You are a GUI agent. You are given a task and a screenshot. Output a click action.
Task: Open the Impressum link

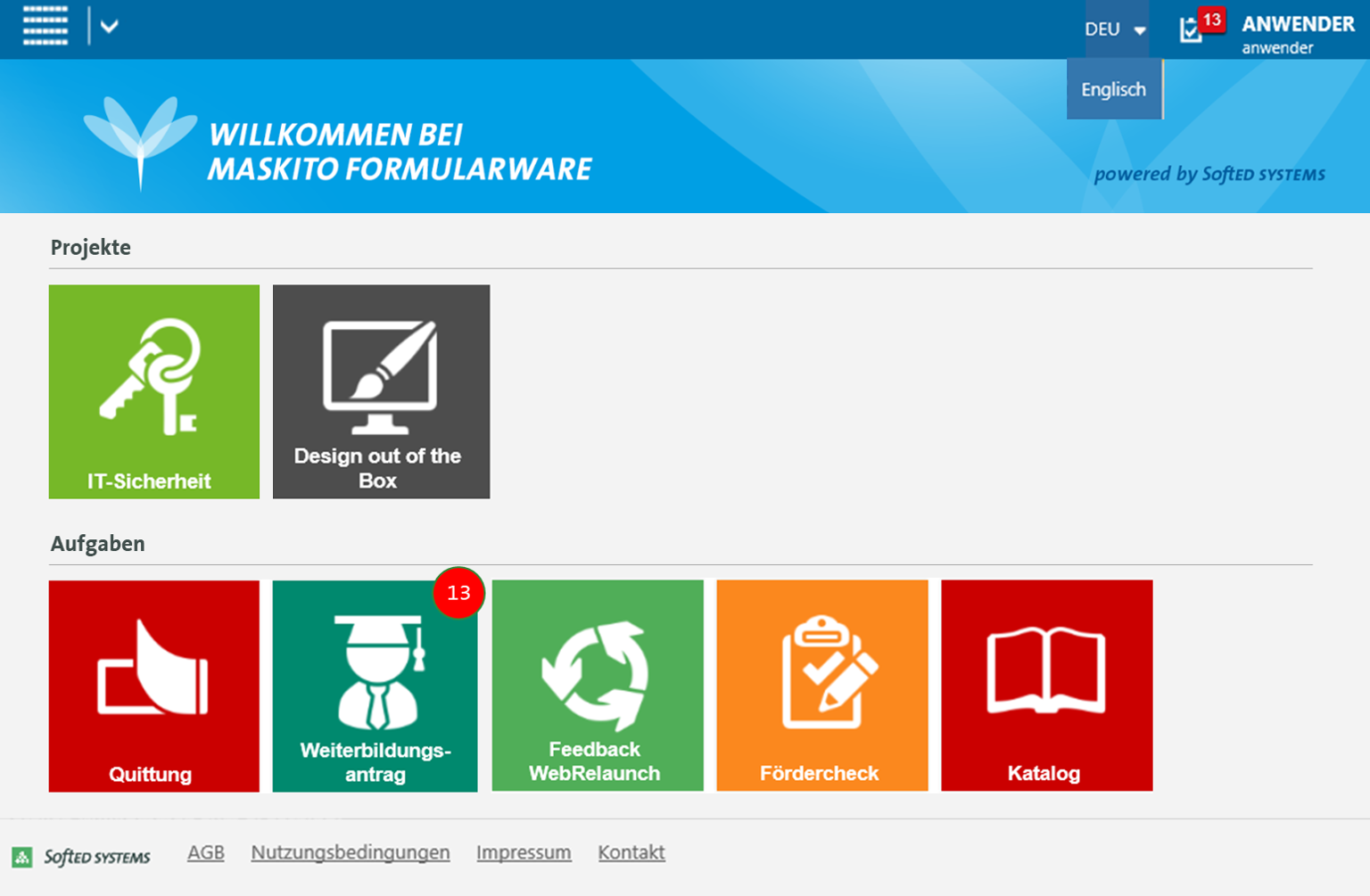(524, 852)
